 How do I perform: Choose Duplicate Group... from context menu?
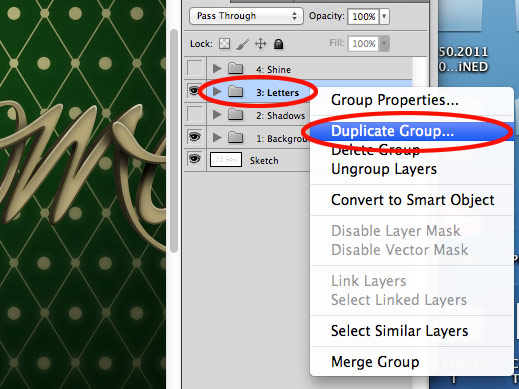[x=411, y=131]
